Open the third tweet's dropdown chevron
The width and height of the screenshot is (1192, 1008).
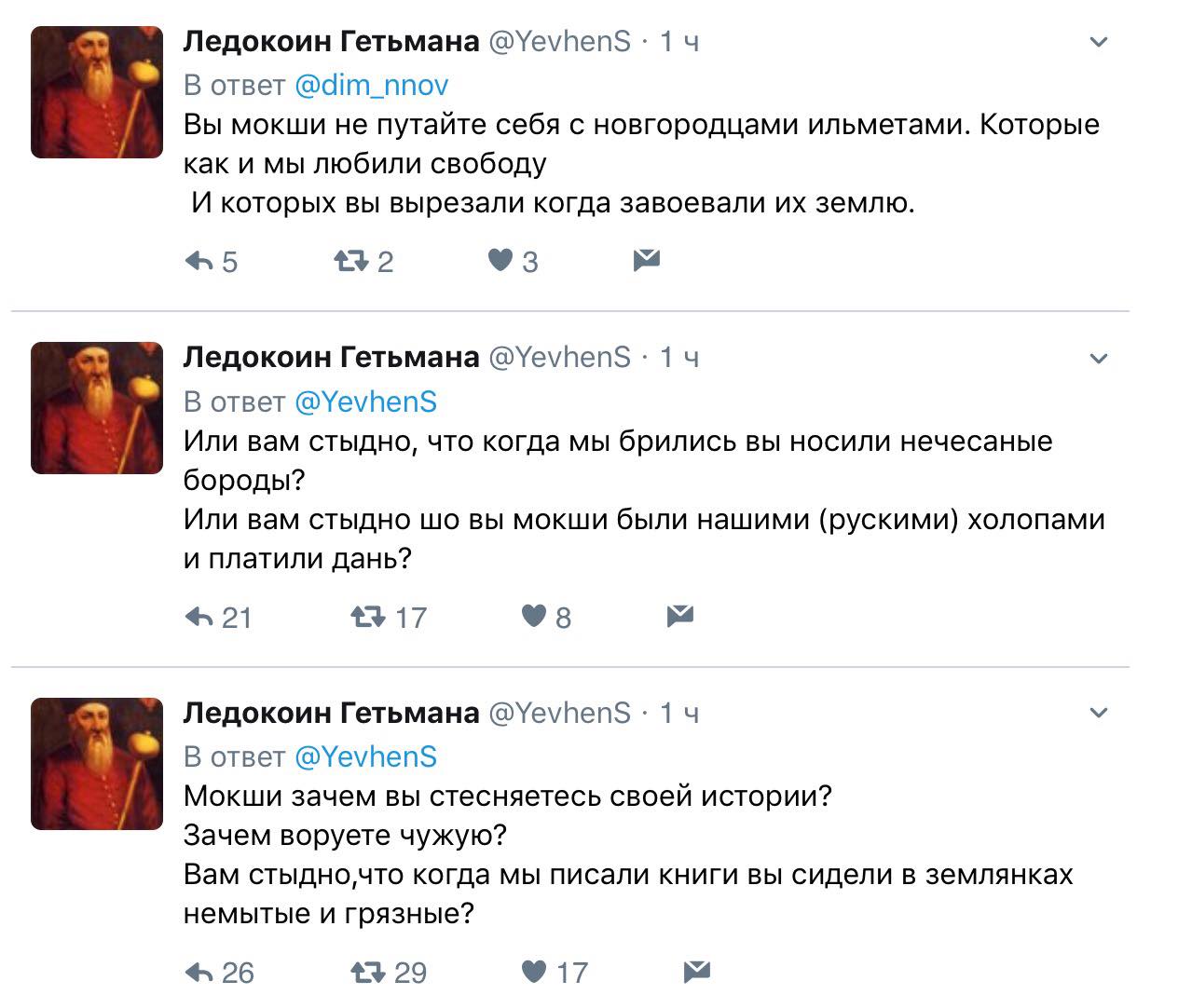click(1099, 714)
